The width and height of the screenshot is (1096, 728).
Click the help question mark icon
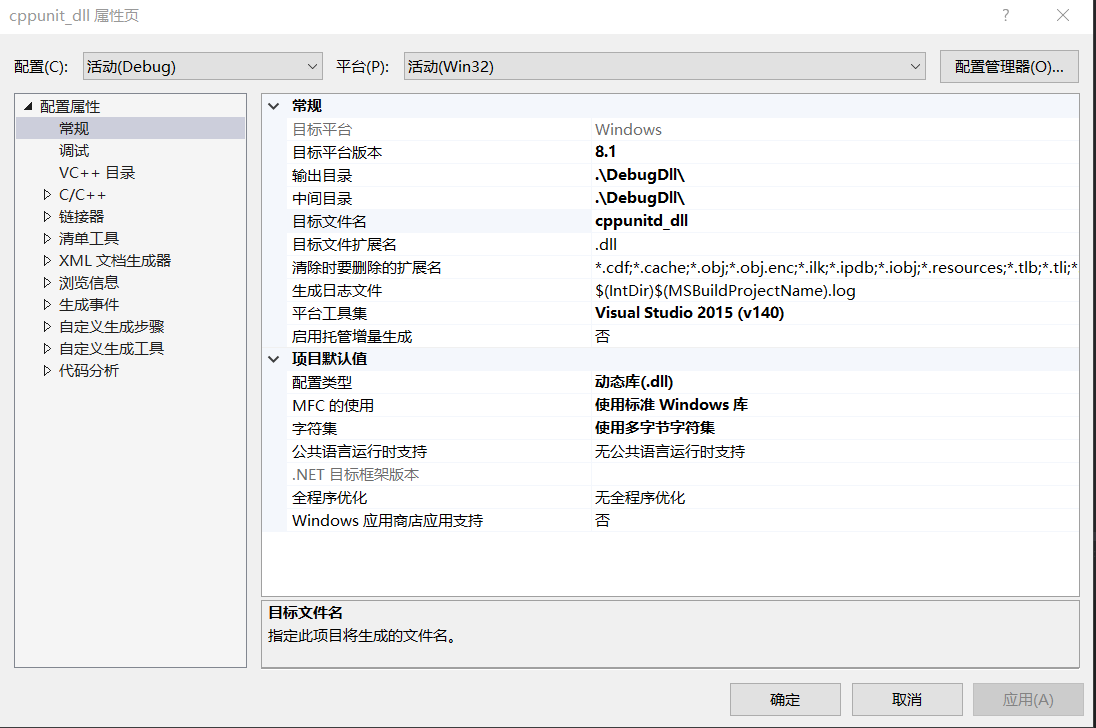click(x=1005, y=15)
